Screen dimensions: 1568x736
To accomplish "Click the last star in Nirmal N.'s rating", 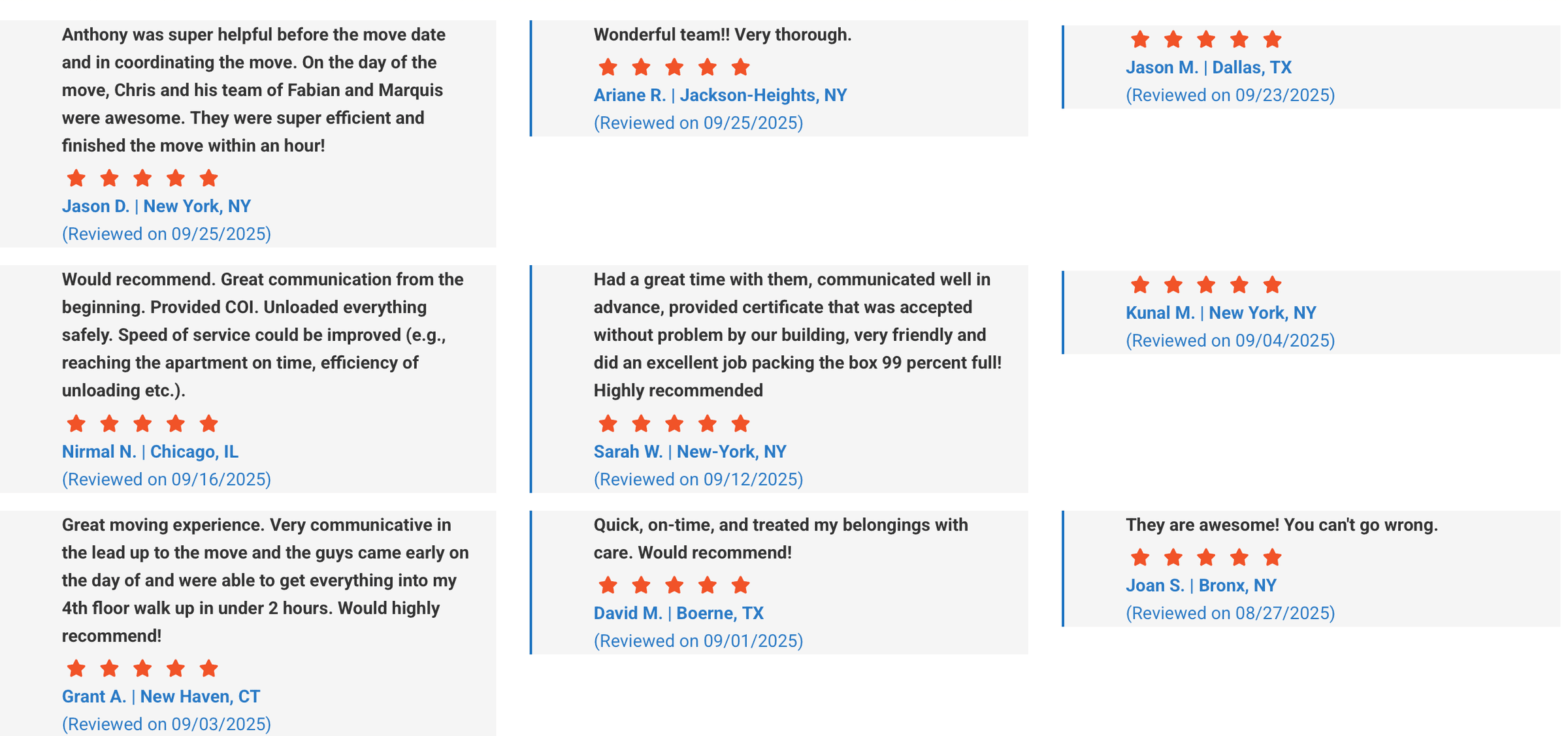I will point(208,424).
